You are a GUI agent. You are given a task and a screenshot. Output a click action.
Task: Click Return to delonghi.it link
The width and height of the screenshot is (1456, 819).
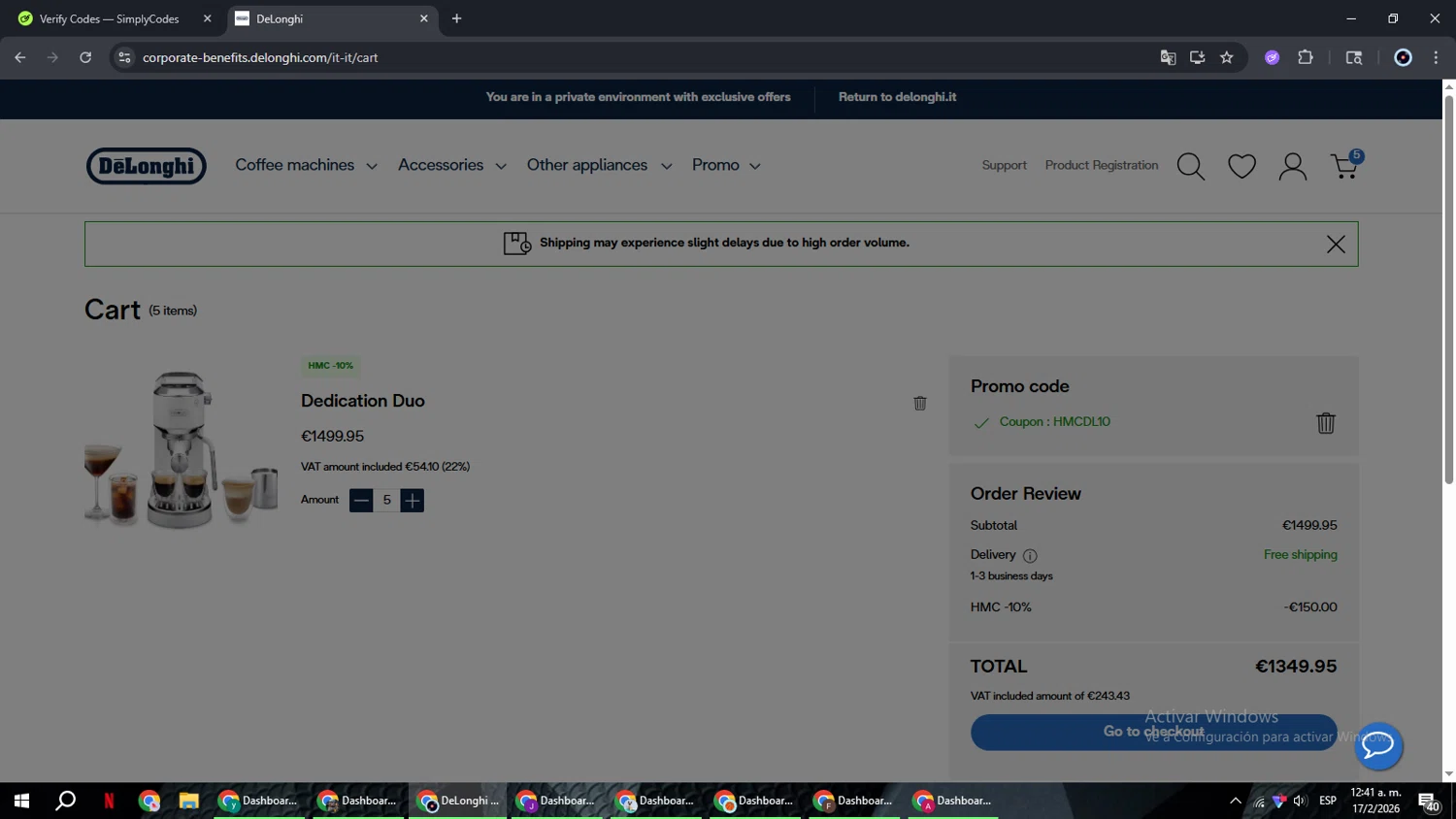coord(897,97)
